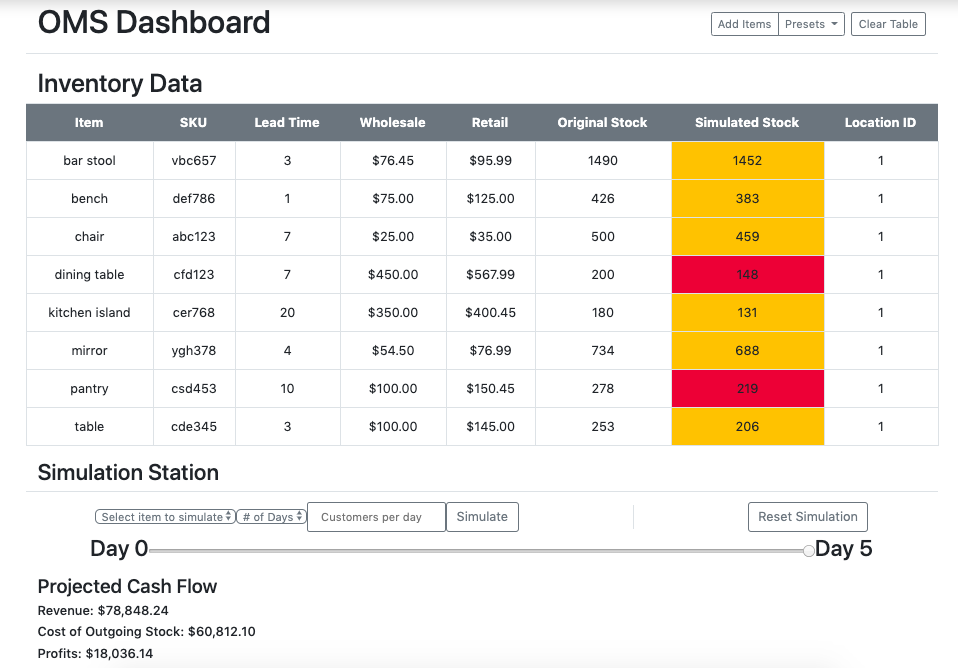Click the Original Stock column header
The height and width of the screenshot is (668, 958).
[x=602, y=122]
